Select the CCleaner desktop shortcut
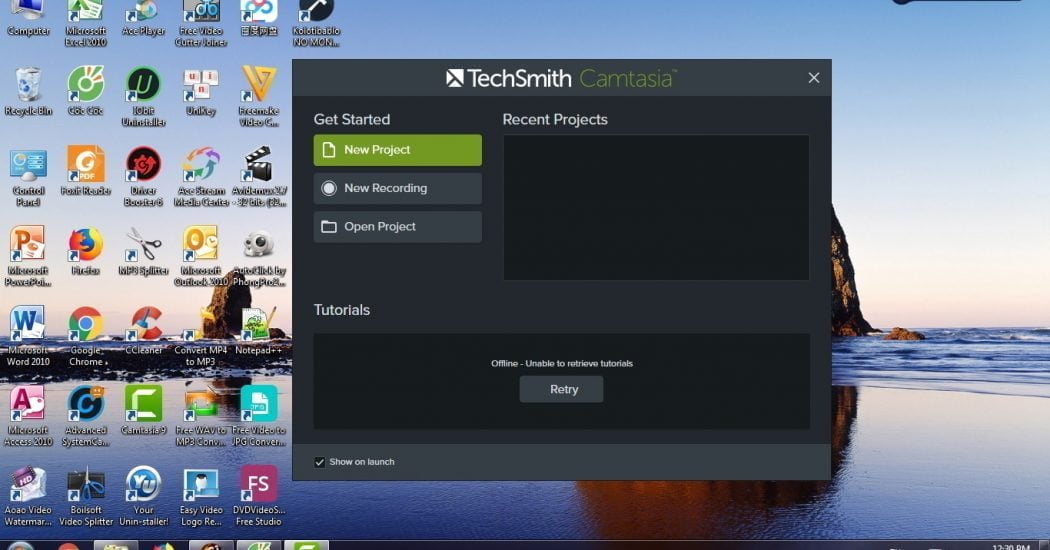The width and height of the screenshot is (1050, 550). (143, 330)
